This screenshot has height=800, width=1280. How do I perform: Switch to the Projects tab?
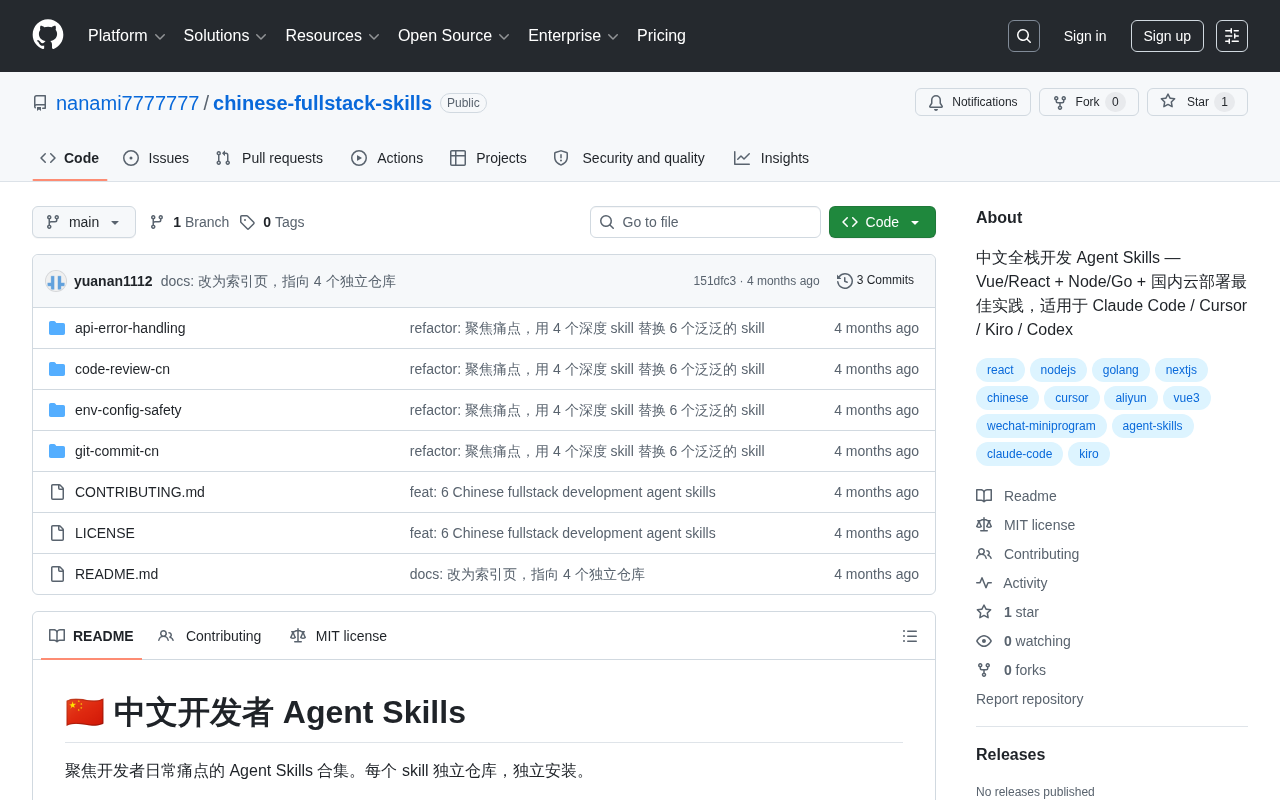(x=488, y=158)
